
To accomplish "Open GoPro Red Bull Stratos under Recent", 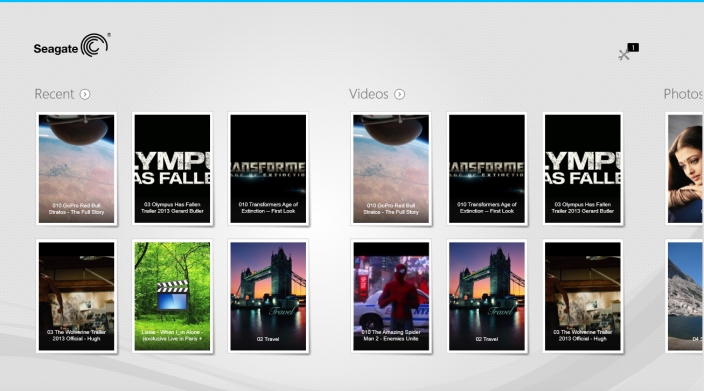I will (x=77, y=169).
